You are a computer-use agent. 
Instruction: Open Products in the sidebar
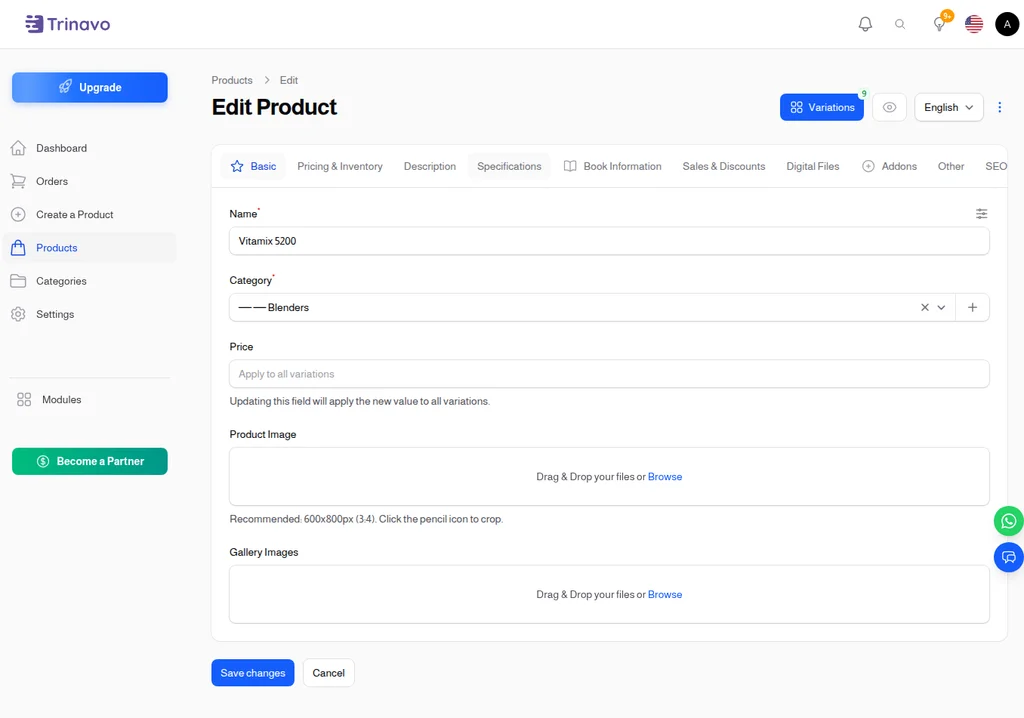coord(89,248)
